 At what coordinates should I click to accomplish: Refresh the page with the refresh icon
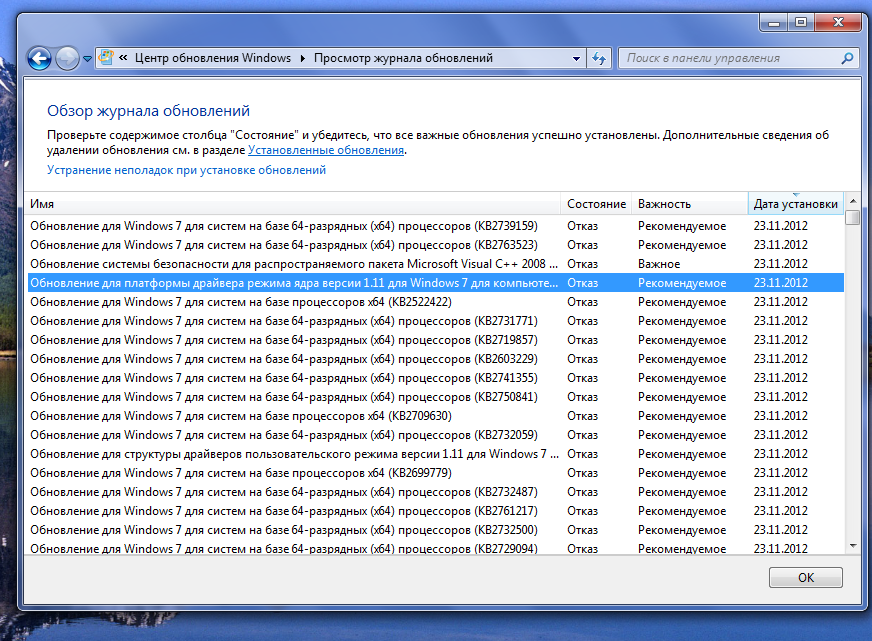point(599,58)
